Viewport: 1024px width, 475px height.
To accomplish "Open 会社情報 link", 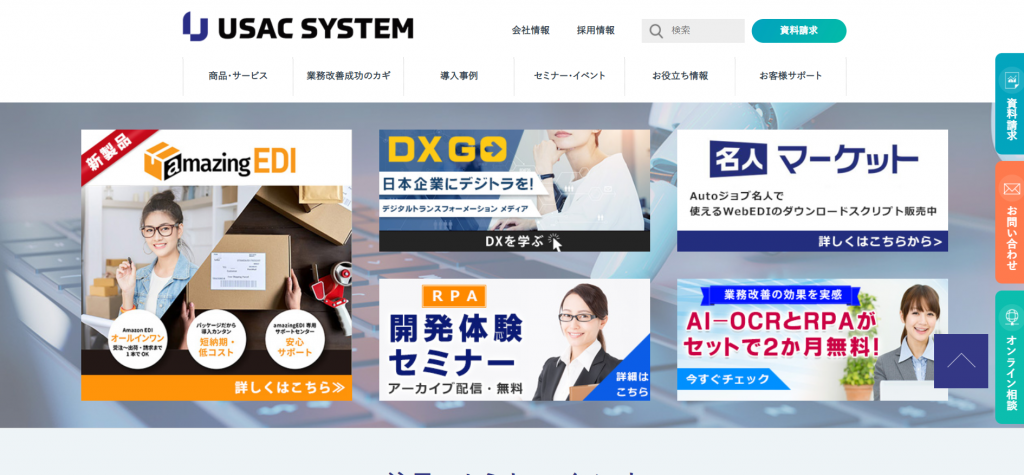I will tap(531, 30).
